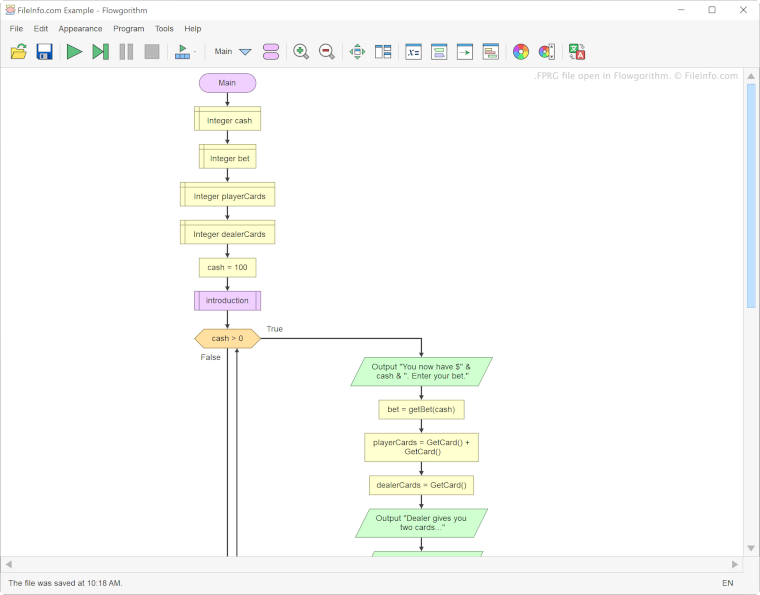This screenshot has height=595, width=760.
Task: Select the introduction call shape
Action: click(227, 300)
